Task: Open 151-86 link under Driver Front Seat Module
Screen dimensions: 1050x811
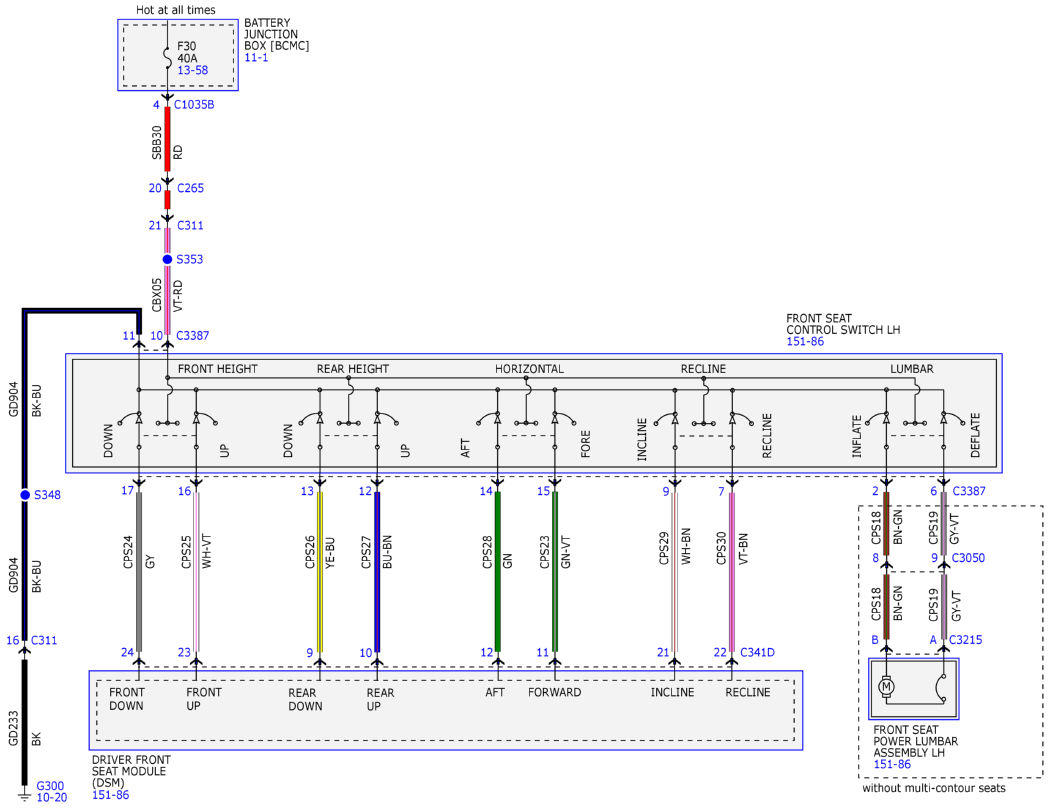Action: click(110, 795)
